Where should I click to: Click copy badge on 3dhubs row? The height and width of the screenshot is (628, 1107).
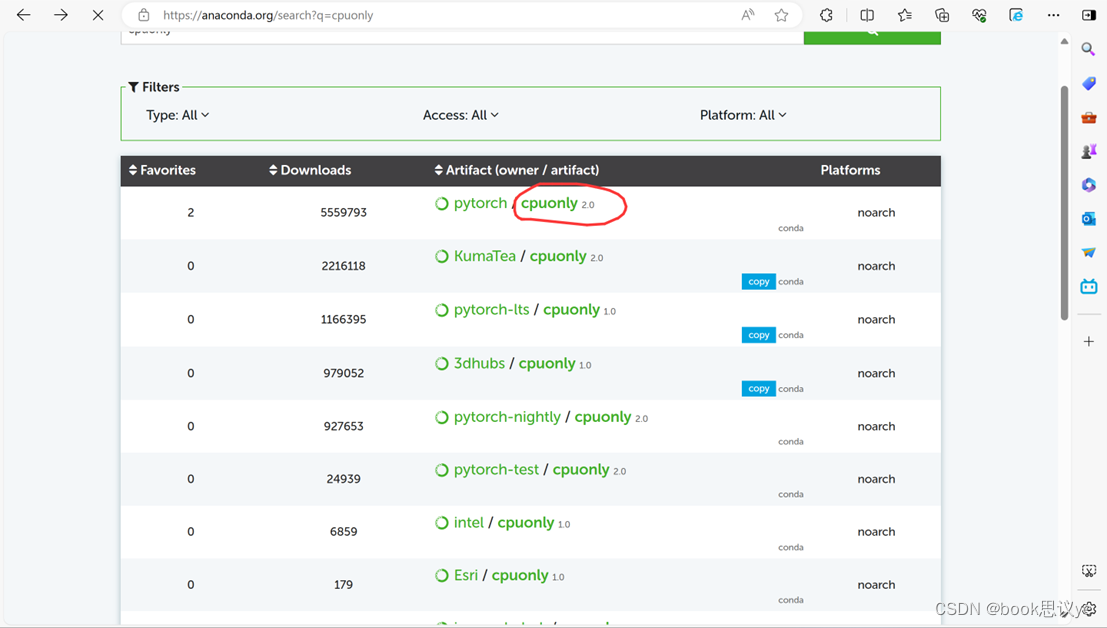tap(758, 389)
